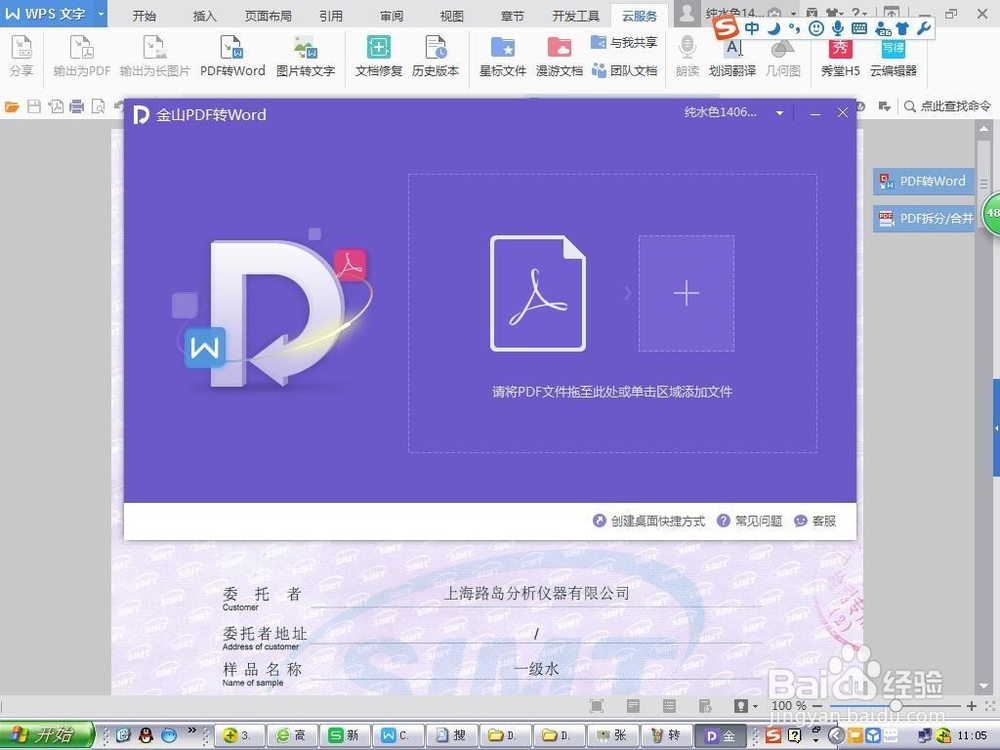Expand the 纯水色1406 account dropdown in dialog
The width and height of the screenshot is (1000, 750).
pos(779,113)
